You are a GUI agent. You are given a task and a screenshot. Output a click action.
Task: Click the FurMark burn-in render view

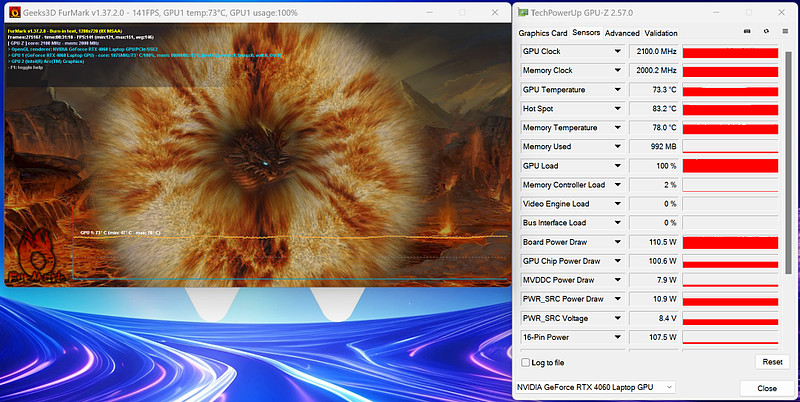258,155
